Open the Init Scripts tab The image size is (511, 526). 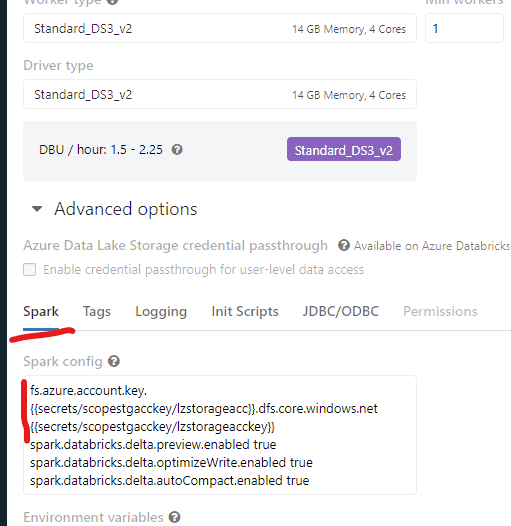pyautogui.click(x=245, y=311)
